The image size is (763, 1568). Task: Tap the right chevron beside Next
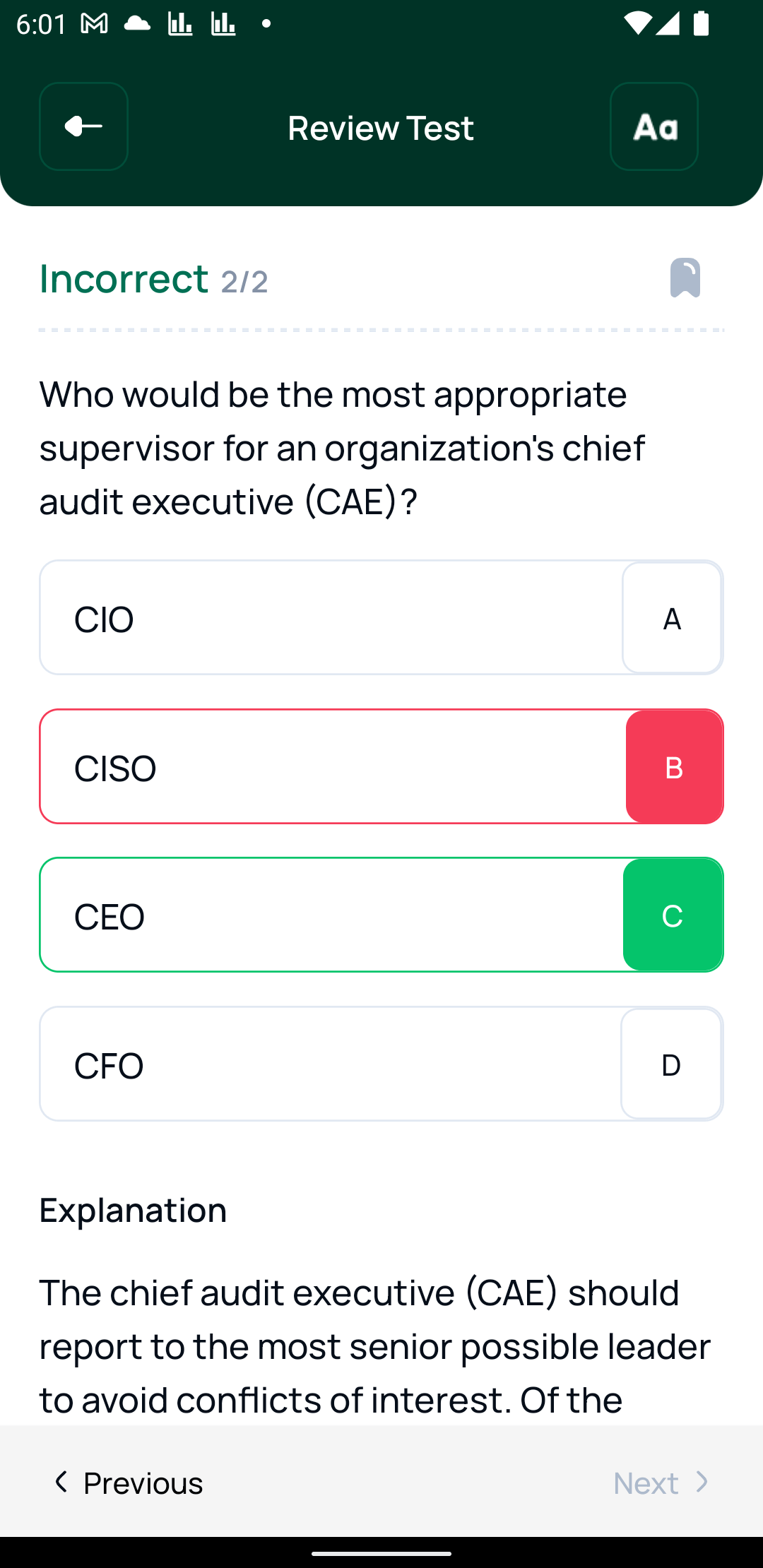702,1482
